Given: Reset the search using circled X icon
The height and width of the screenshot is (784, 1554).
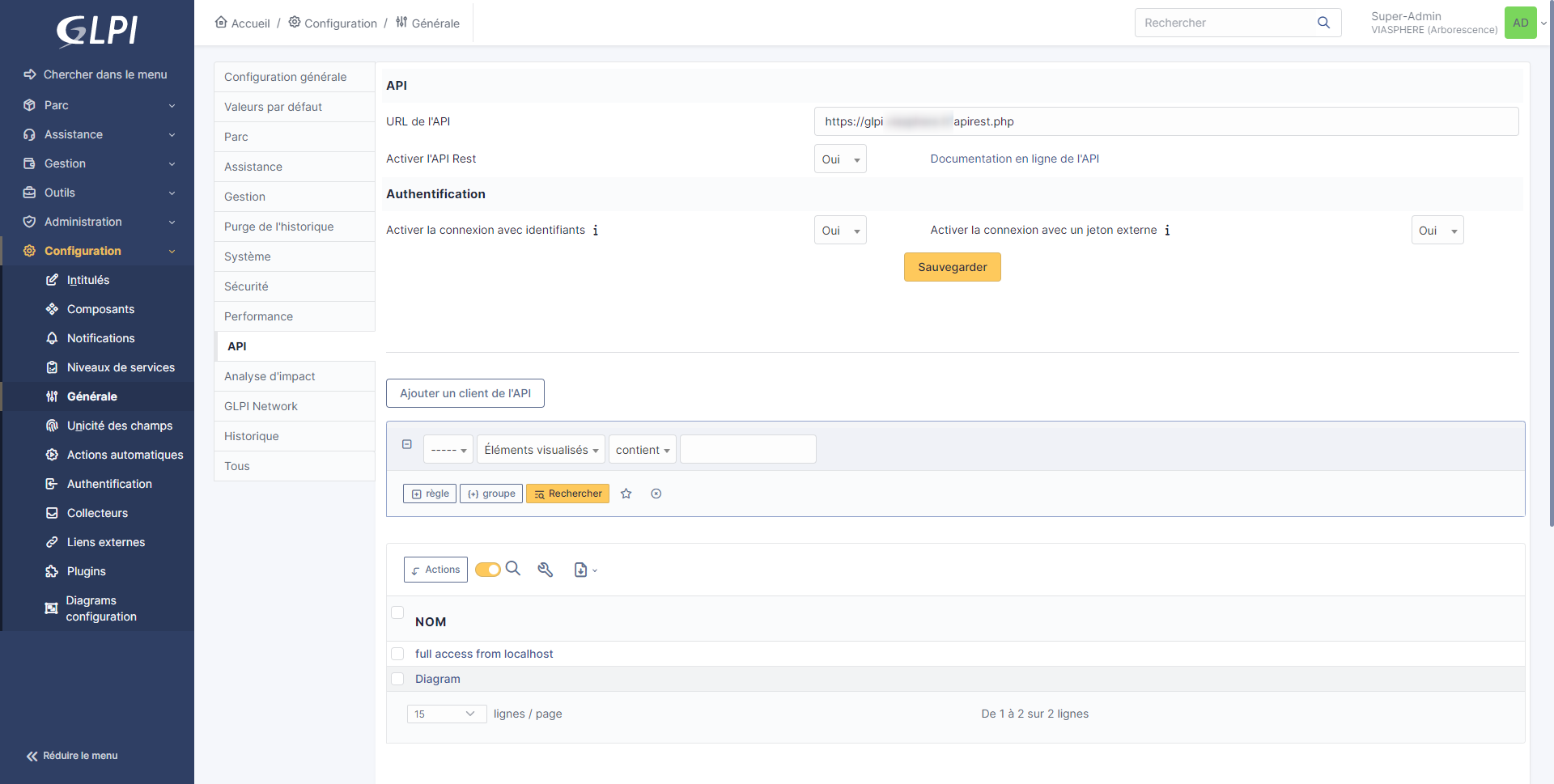Looking at the screenshot, I should coord(656,493).
